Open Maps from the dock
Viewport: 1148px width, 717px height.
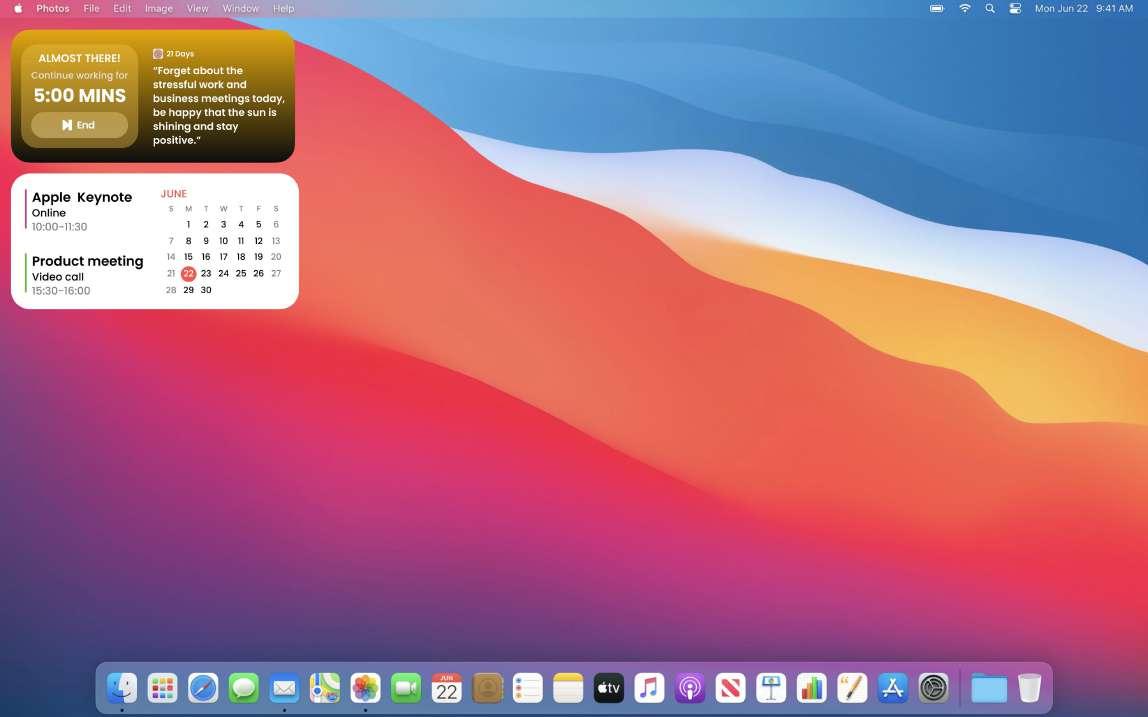[324, 688]
